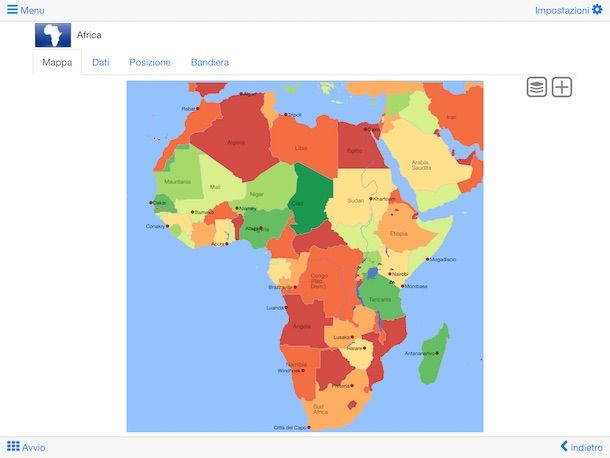Click the Avvio grid icon
The width and height of the screenshot is (610, 458).
pos(13,447)
